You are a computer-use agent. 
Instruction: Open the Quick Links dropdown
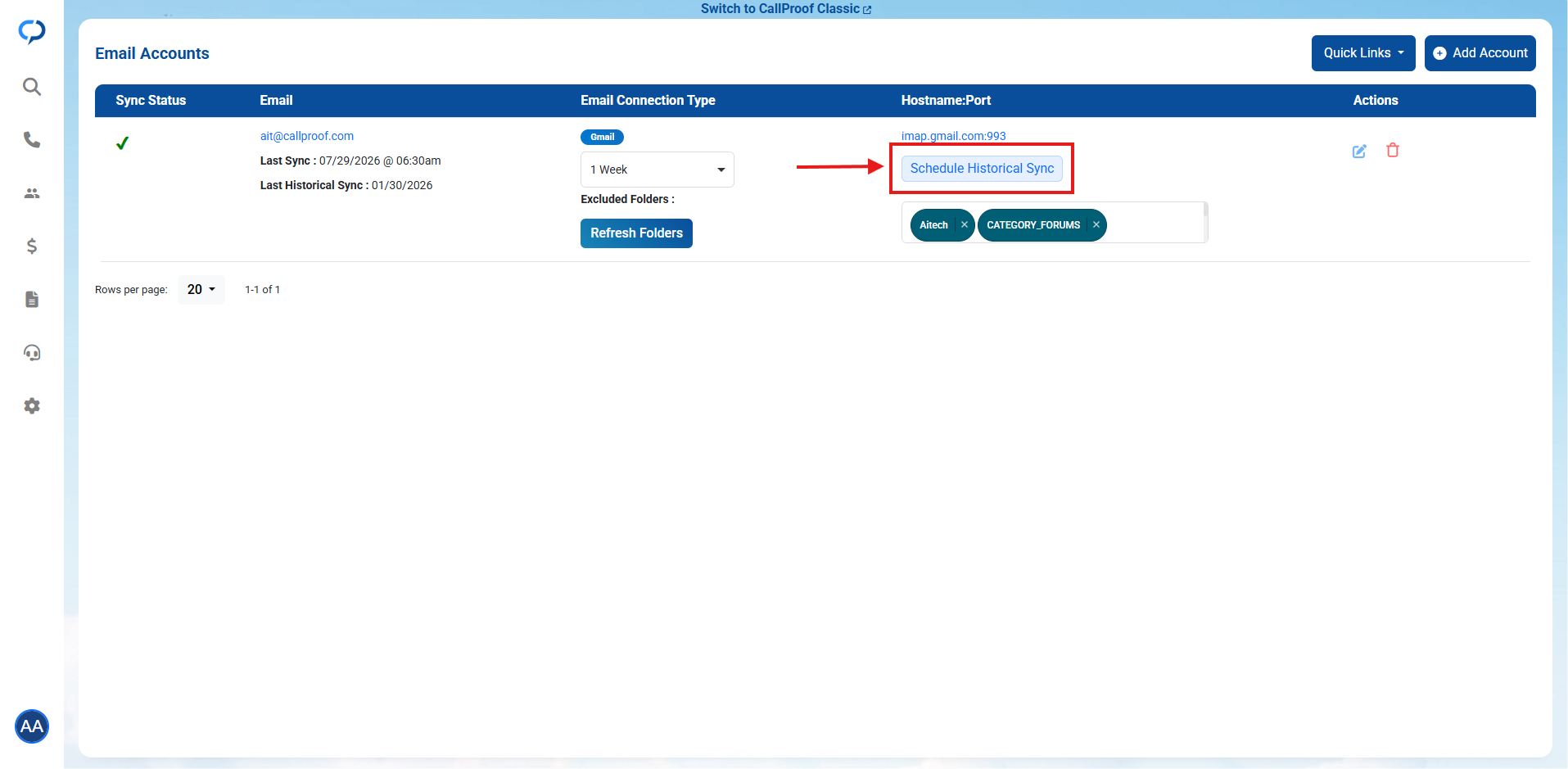[x=1363, y=53]
